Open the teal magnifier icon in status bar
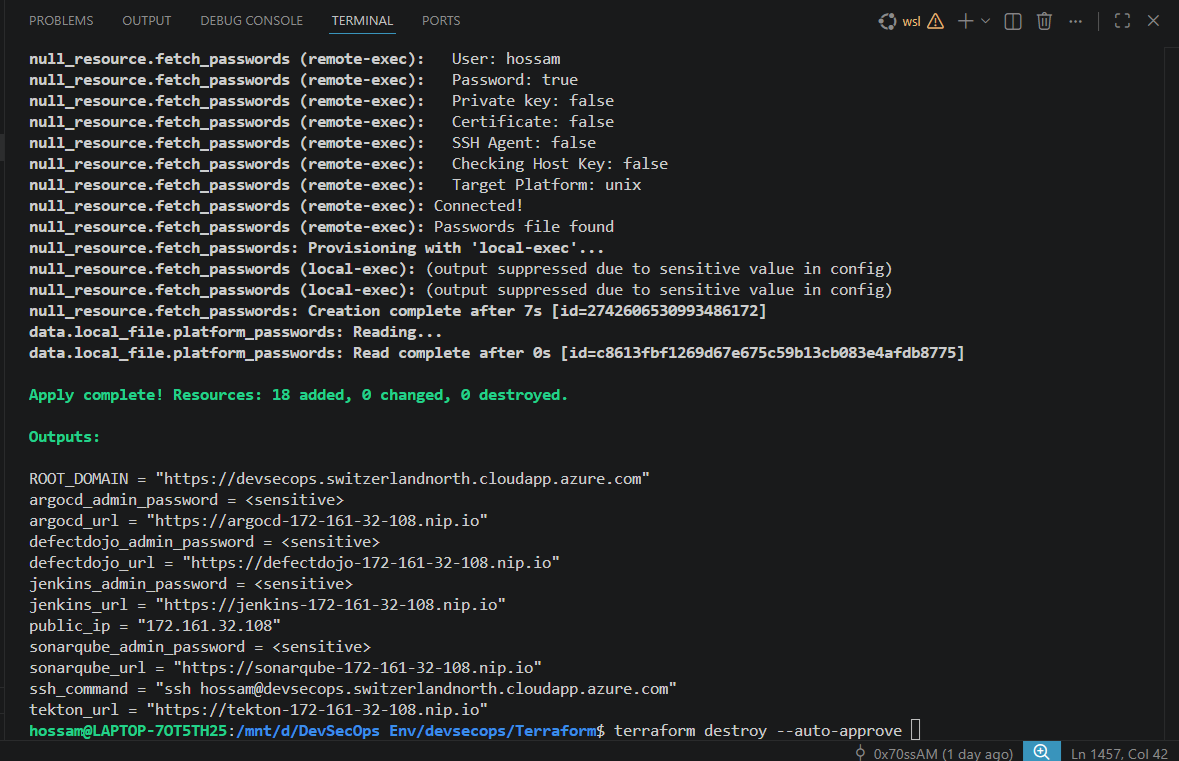 [1041, 750]
